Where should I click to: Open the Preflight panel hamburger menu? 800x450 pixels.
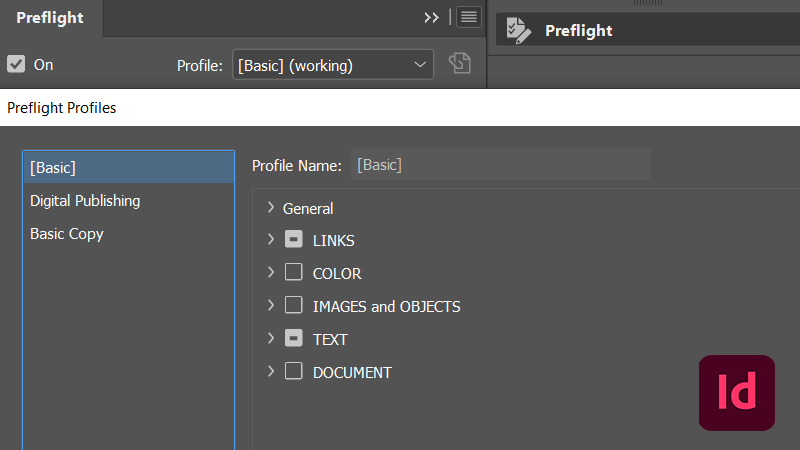[469, 17]
